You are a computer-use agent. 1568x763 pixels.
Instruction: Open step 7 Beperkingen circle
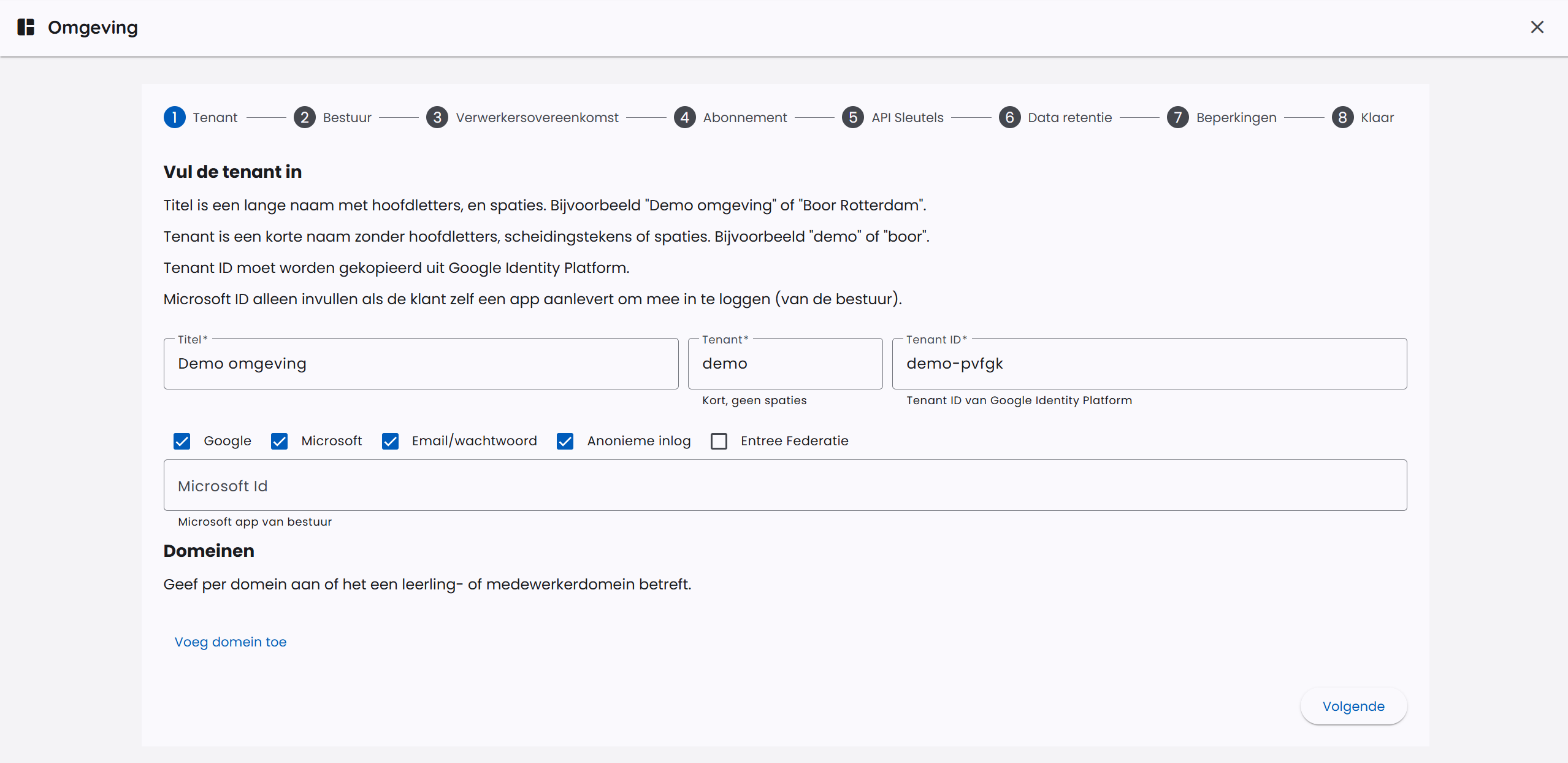coord(1178,117)
